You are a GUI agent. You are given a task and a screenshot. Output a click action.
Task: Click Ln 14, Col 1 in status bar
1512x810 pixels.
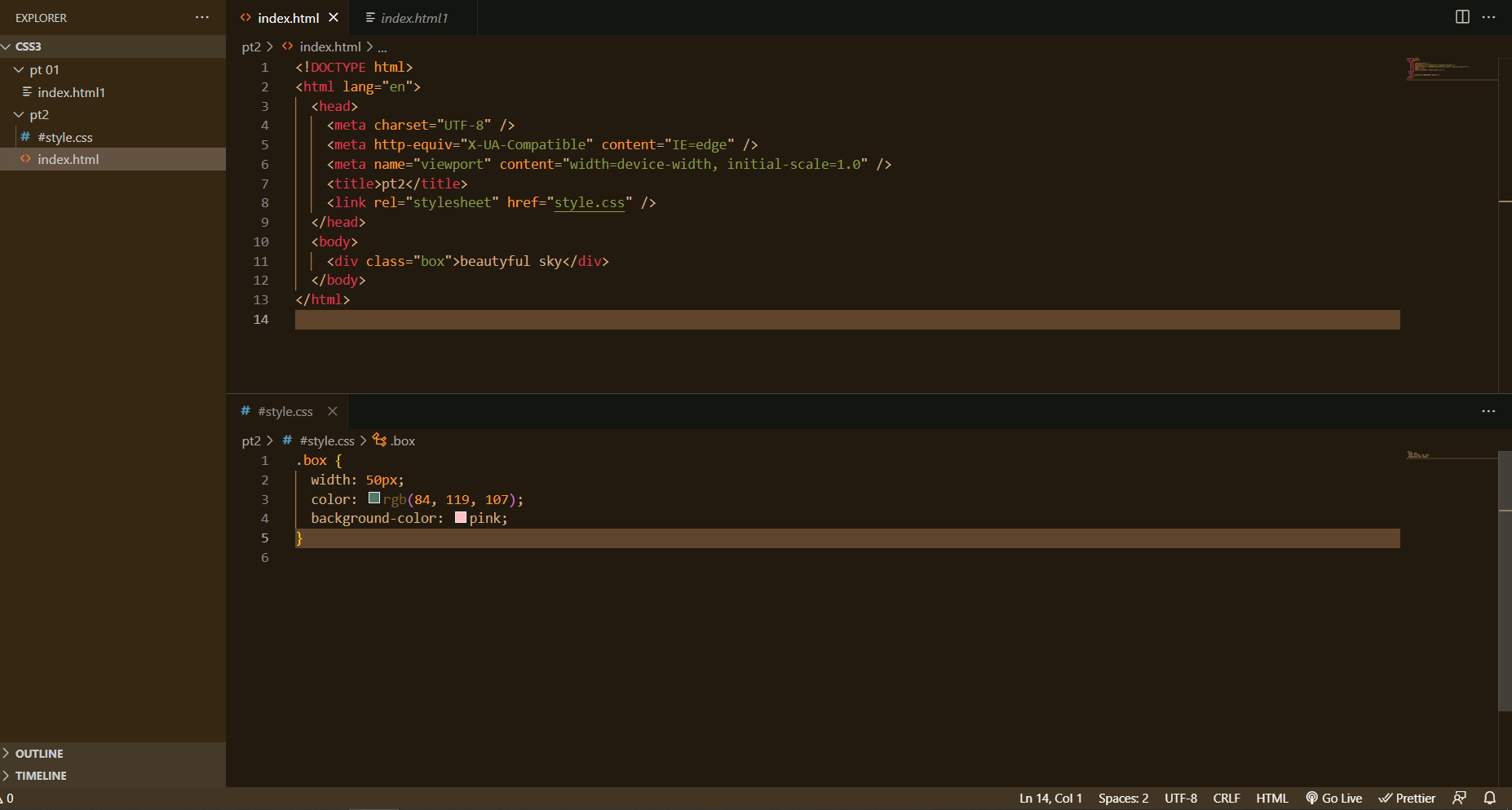[1050, 798]
